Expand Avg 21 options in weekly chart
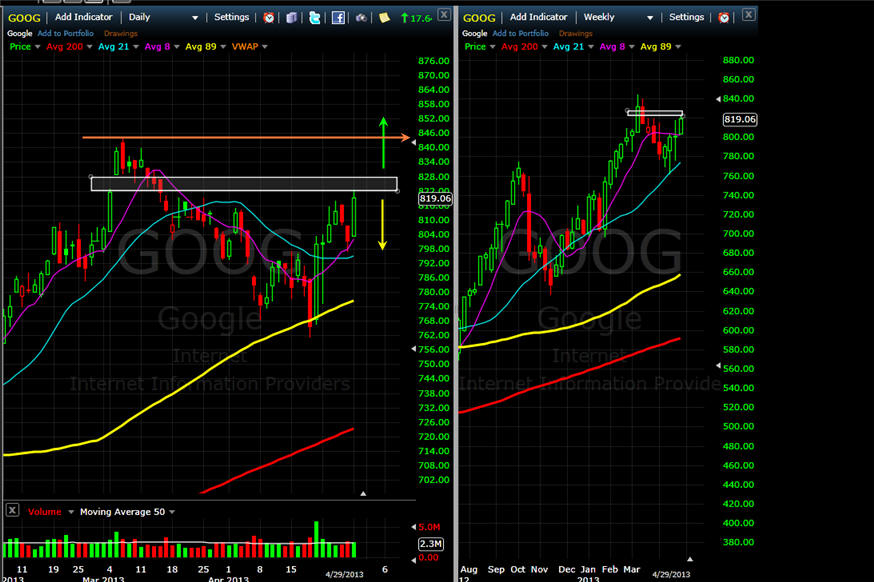This screenshot has height=582, width=874. click(591, 47)
